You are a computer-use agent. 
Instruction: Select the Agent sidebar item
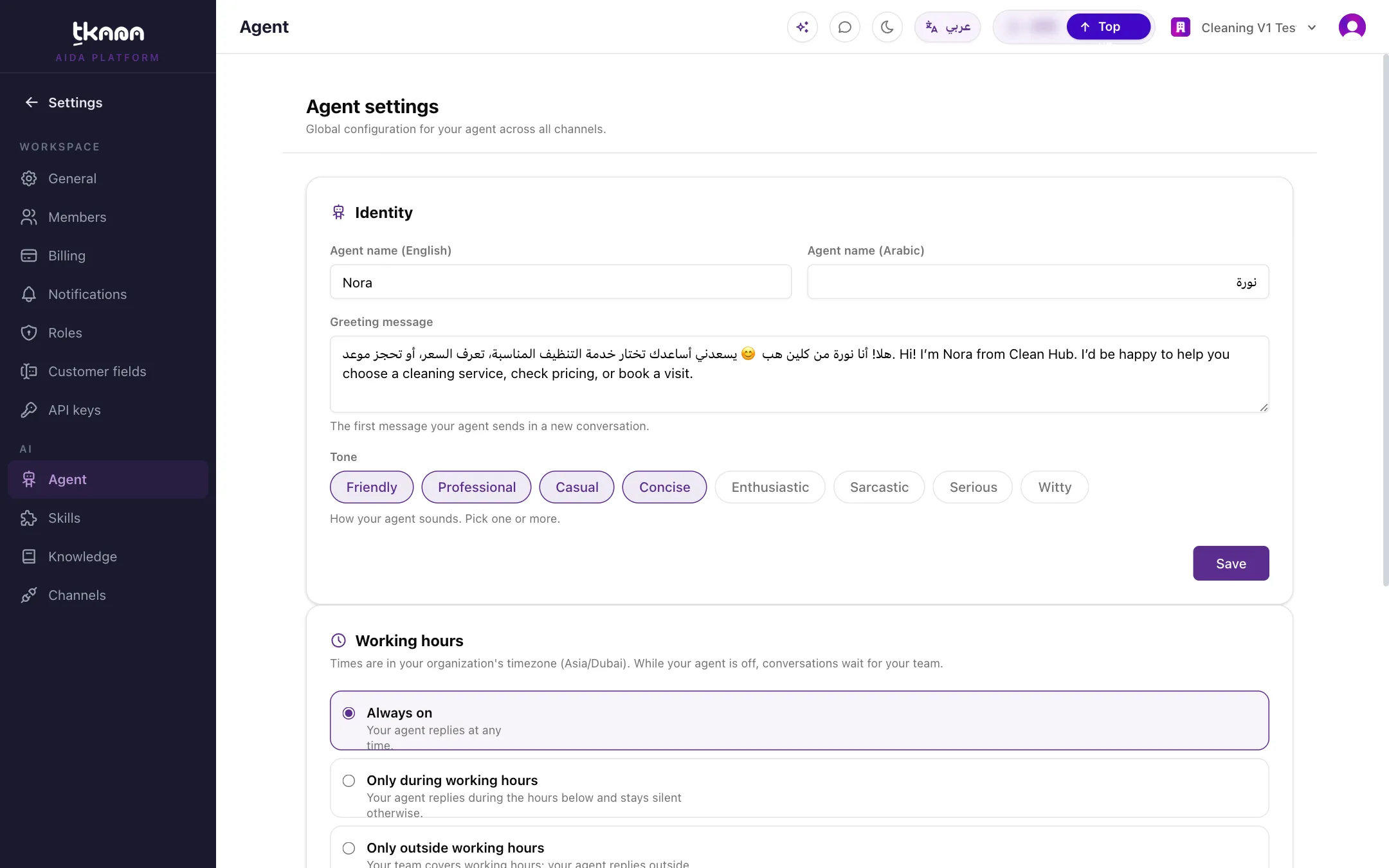[x=108, y=480]
